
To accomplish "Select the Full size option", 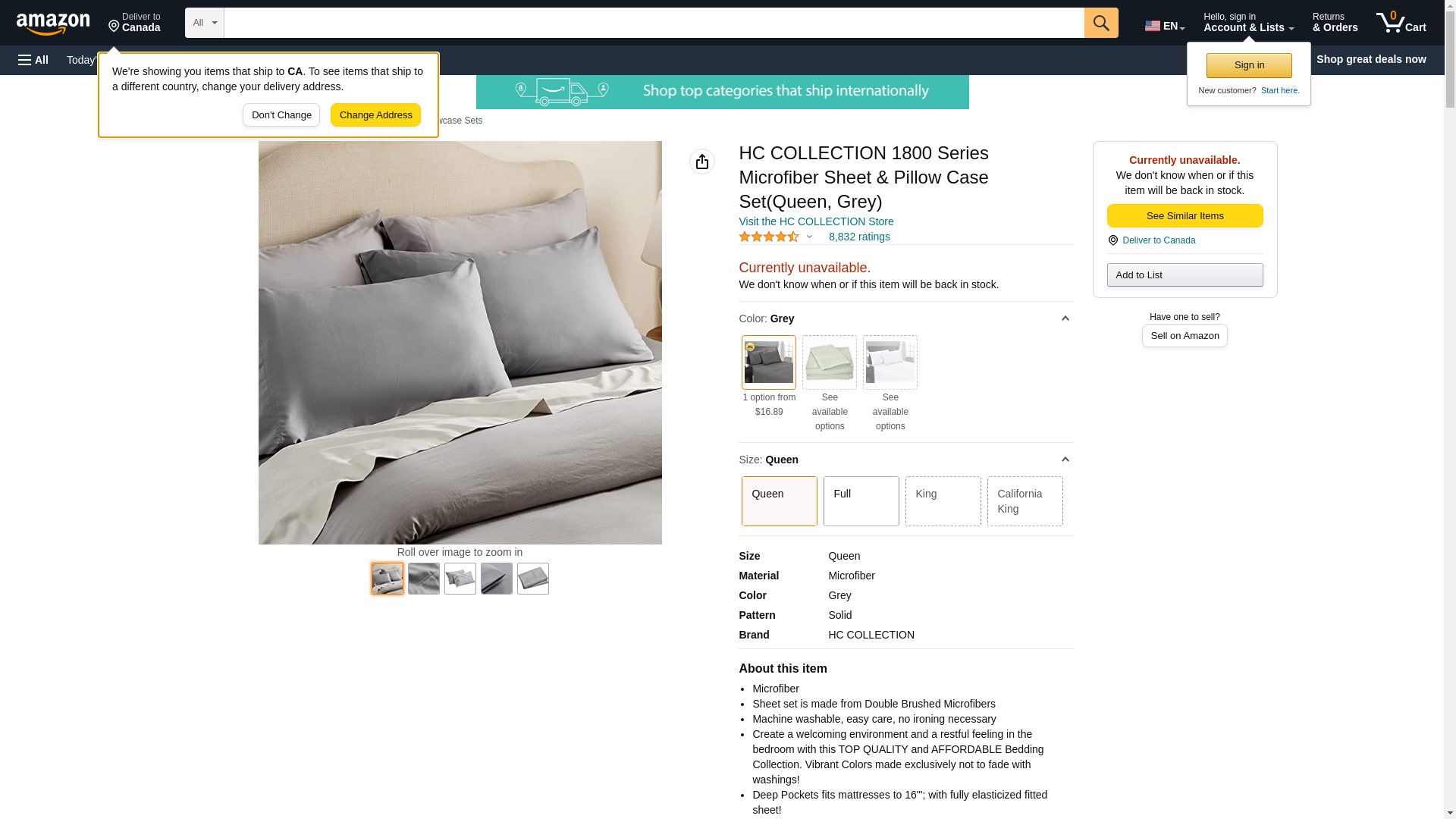I will click(x=861, y=501).
